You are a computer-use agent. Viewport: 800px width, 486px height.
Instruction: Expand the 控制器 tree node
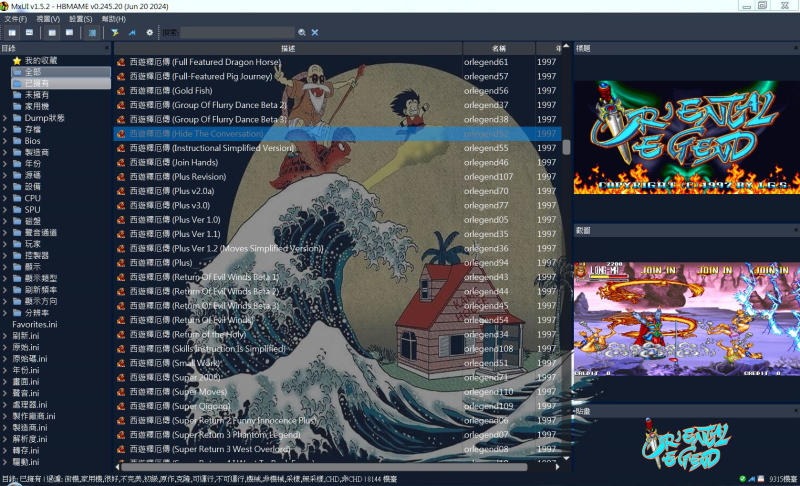5,255
